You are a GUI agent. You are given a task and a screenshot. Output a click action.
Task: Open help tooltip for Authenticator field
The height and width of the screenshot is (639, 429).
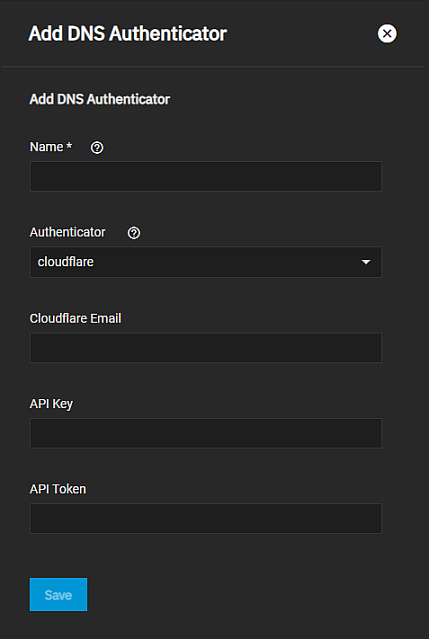(x=134, y=233)
